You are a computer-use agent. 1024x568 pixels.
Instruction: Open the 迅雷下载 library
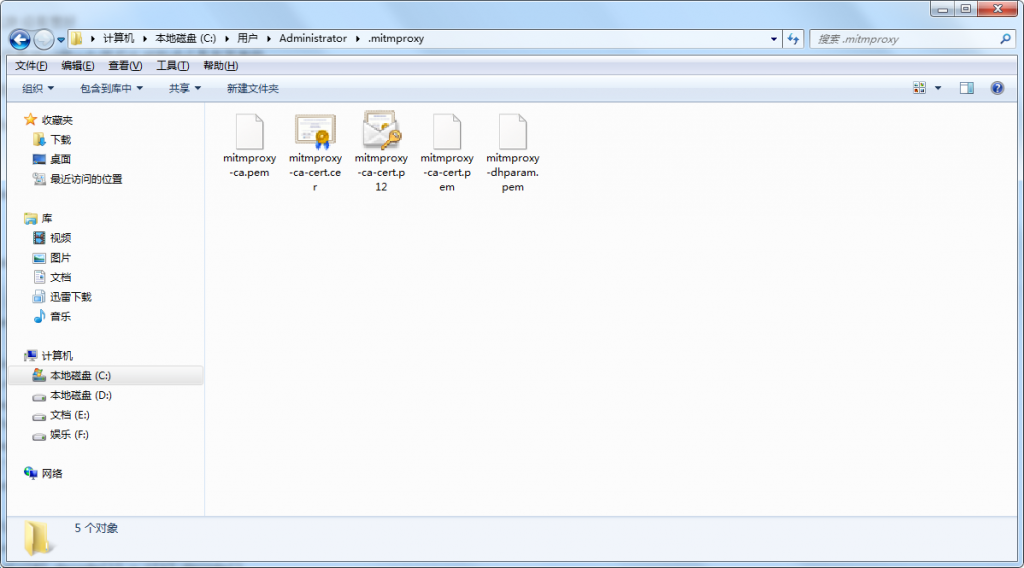[x=62, y=296]
